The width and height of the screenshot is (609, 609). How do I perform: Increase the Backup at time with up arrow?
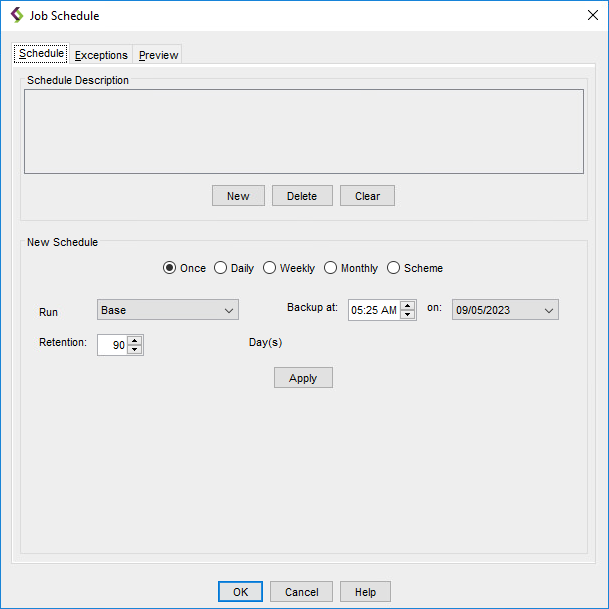point(407,306)
